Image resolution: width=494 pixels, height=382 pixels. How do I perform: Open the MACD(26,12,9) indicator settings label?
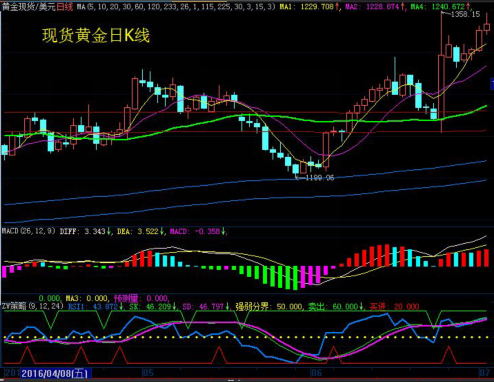click(29, 231)
